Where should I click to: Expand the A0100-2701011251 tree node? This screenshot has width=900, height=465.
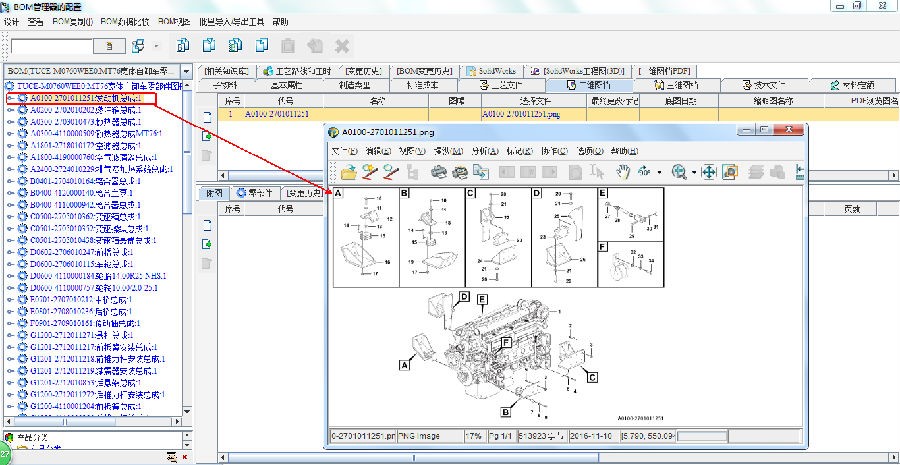pos(10,98)
